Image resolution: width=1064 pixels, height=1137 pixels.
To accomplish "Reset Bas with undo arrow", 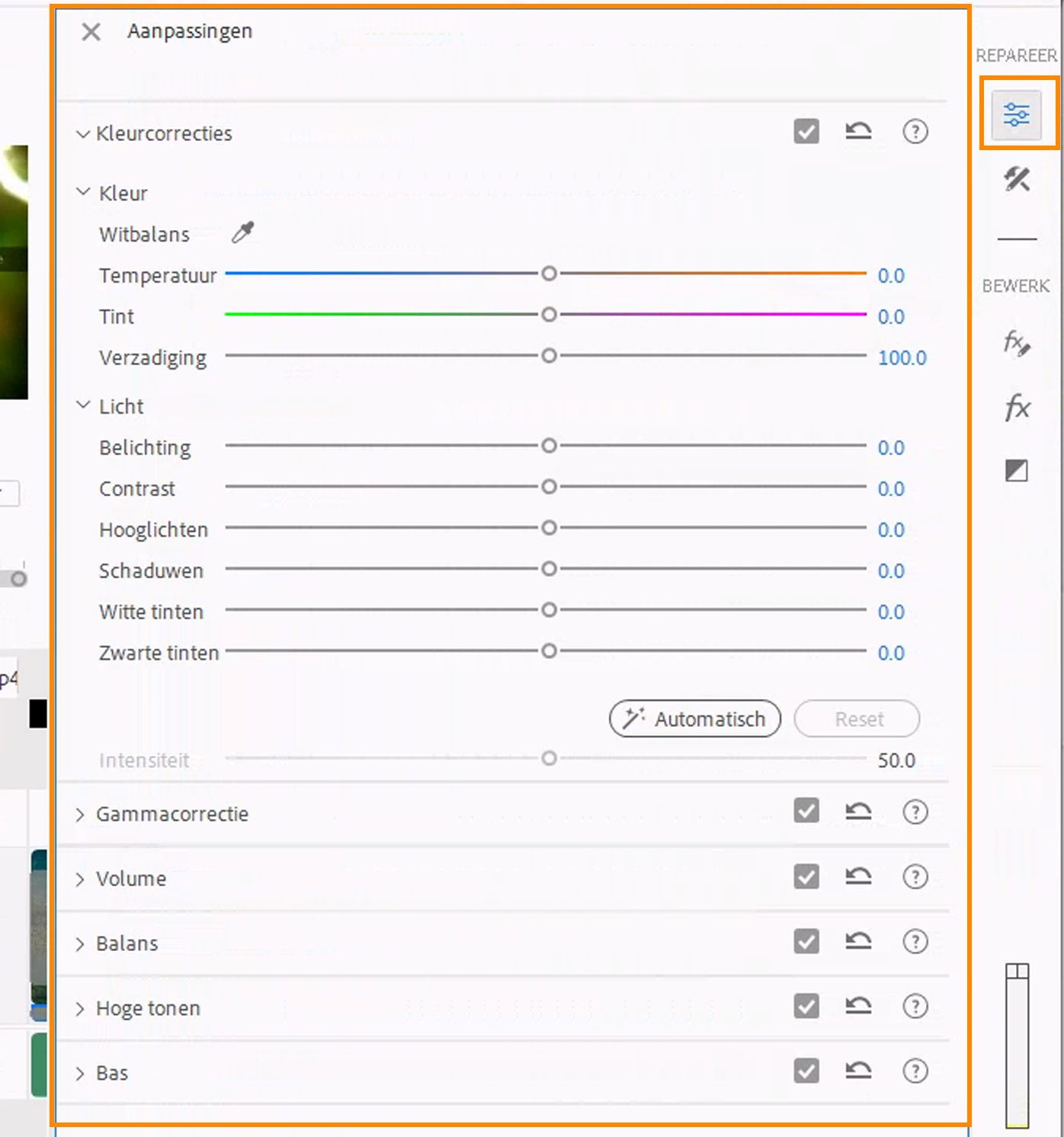I will [858, 1071].
